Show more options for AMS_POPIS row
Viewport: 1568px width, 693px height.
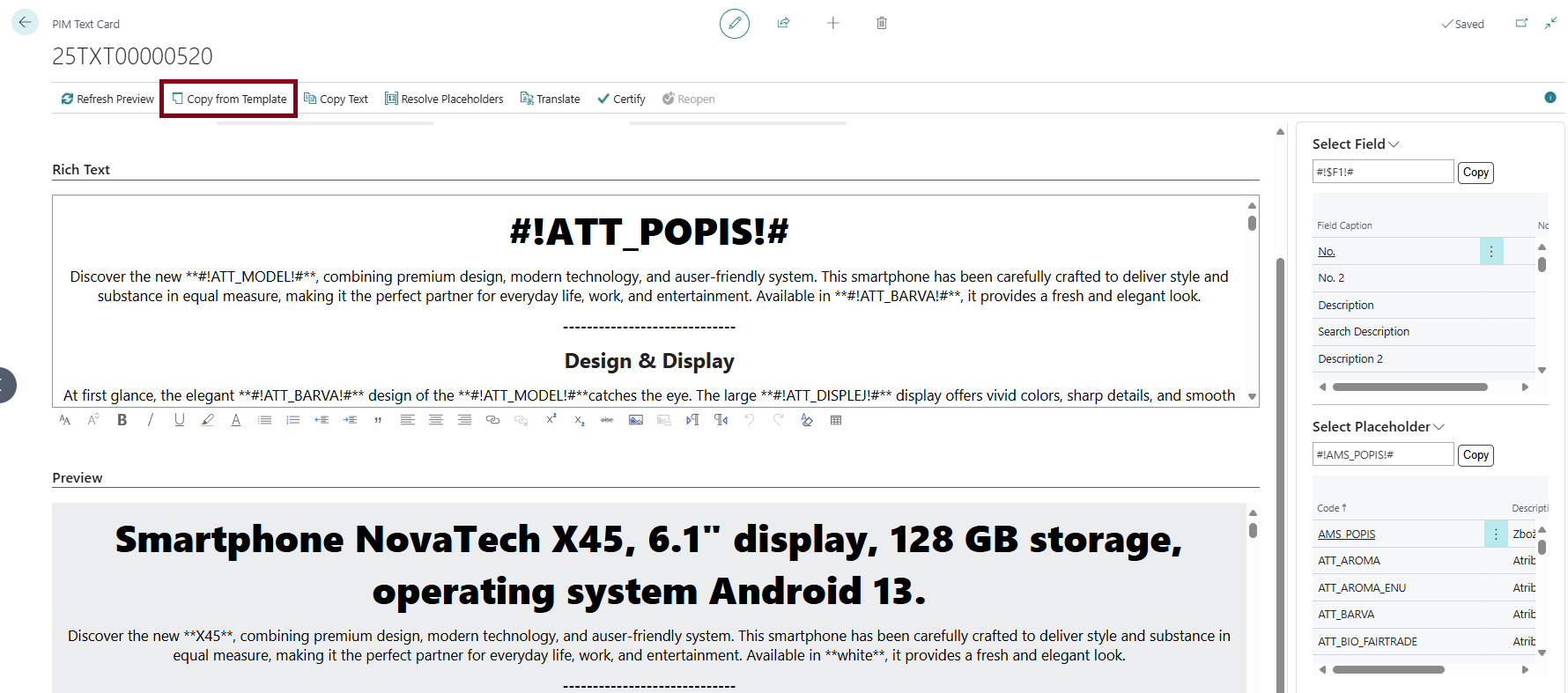pos(1496,534)
